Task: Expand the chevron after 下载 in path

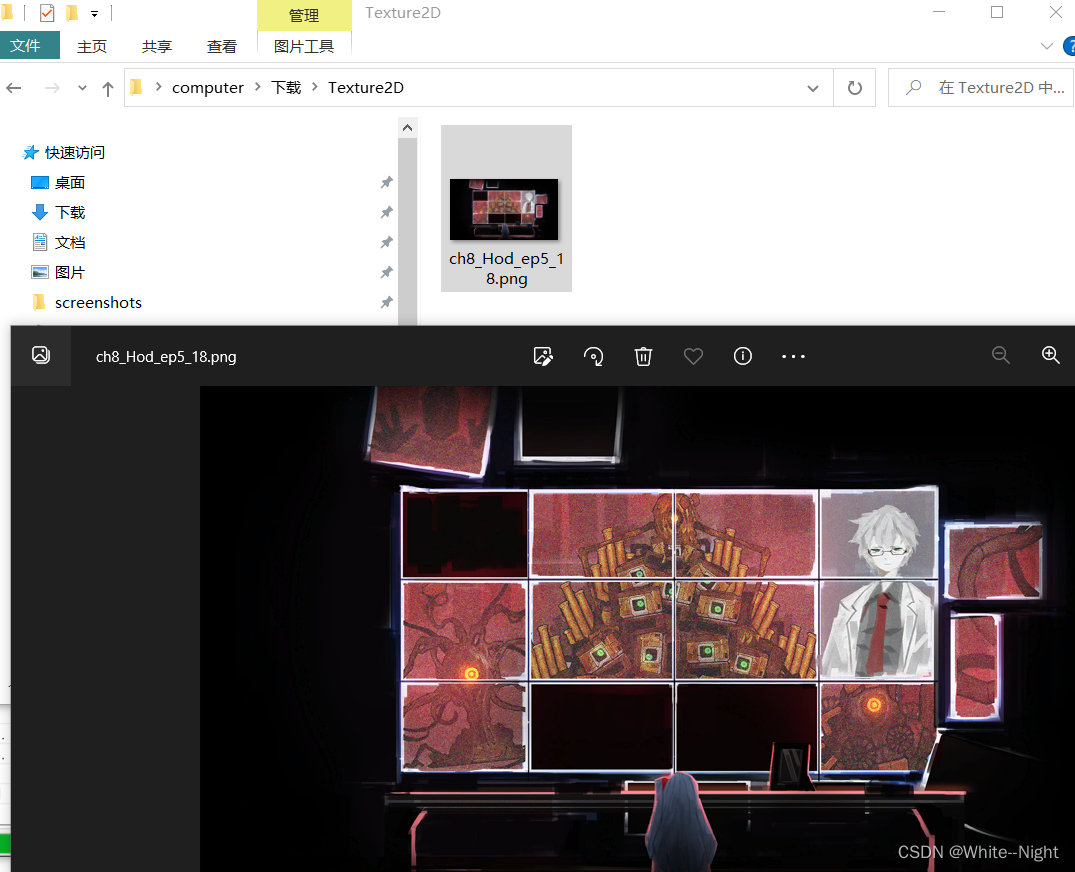Action: coord(315,87)
